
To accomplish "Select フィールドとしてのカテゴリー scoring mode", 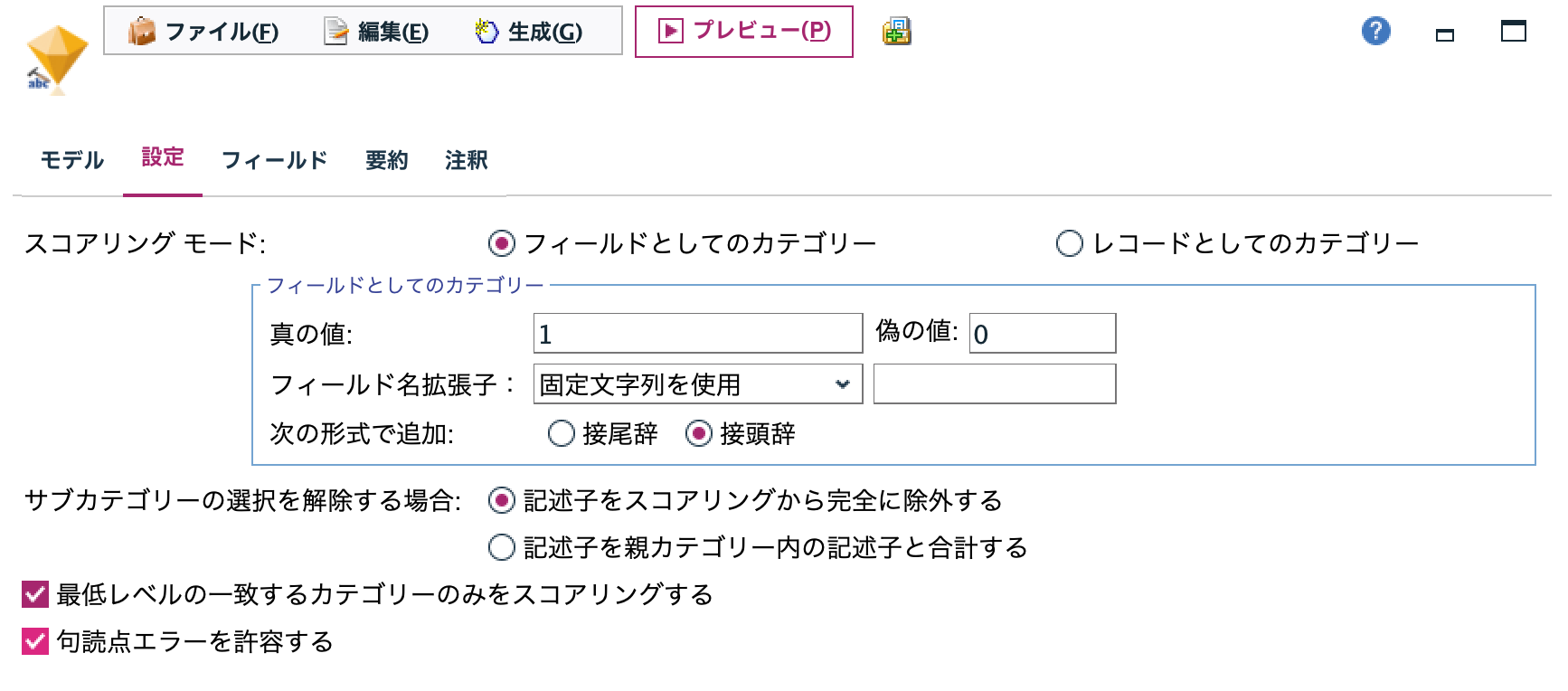I will coord(500,241).
